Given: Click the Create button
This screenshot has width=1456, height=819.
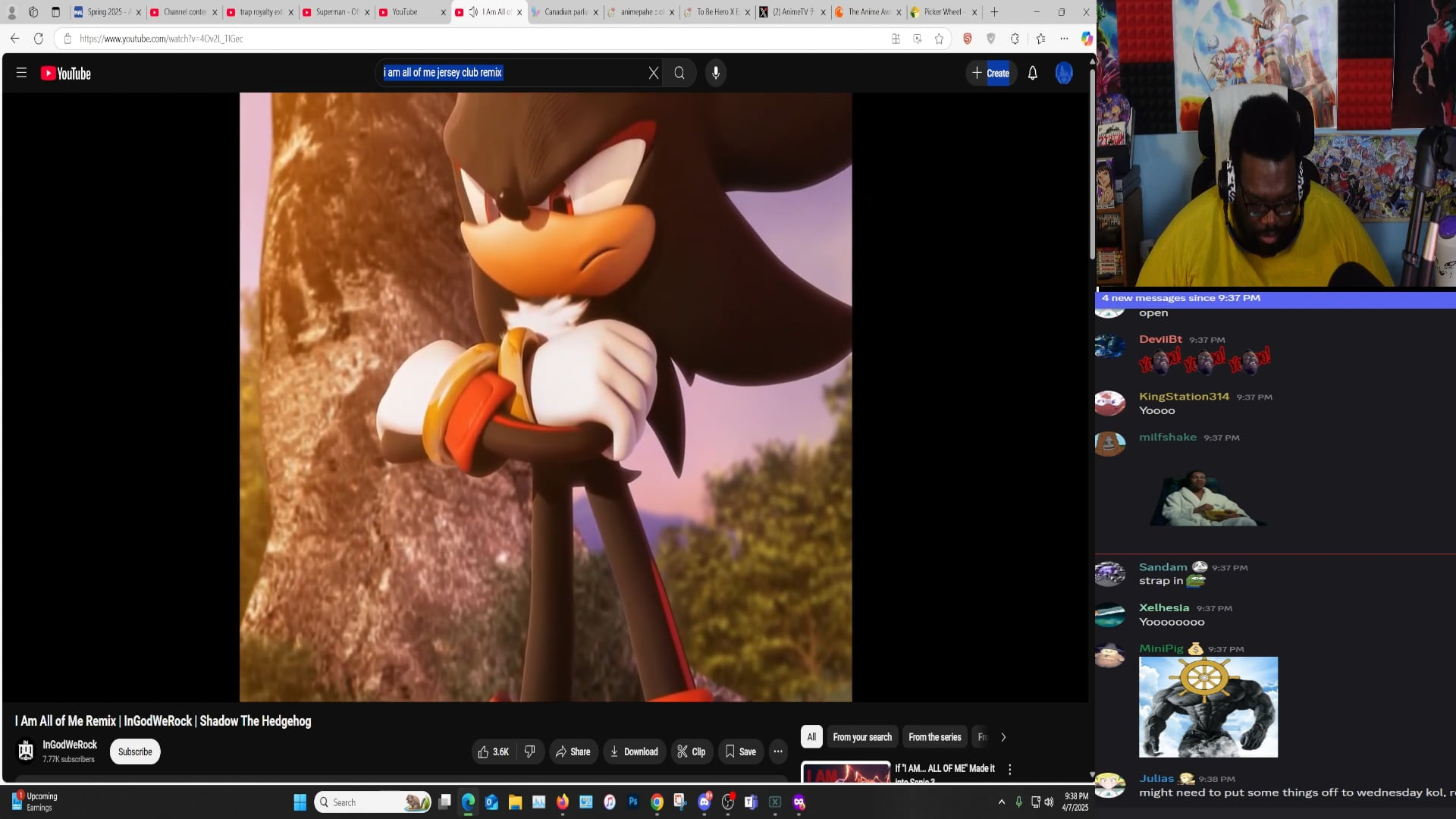Looking at the screenshot, I should pos(991,73).
